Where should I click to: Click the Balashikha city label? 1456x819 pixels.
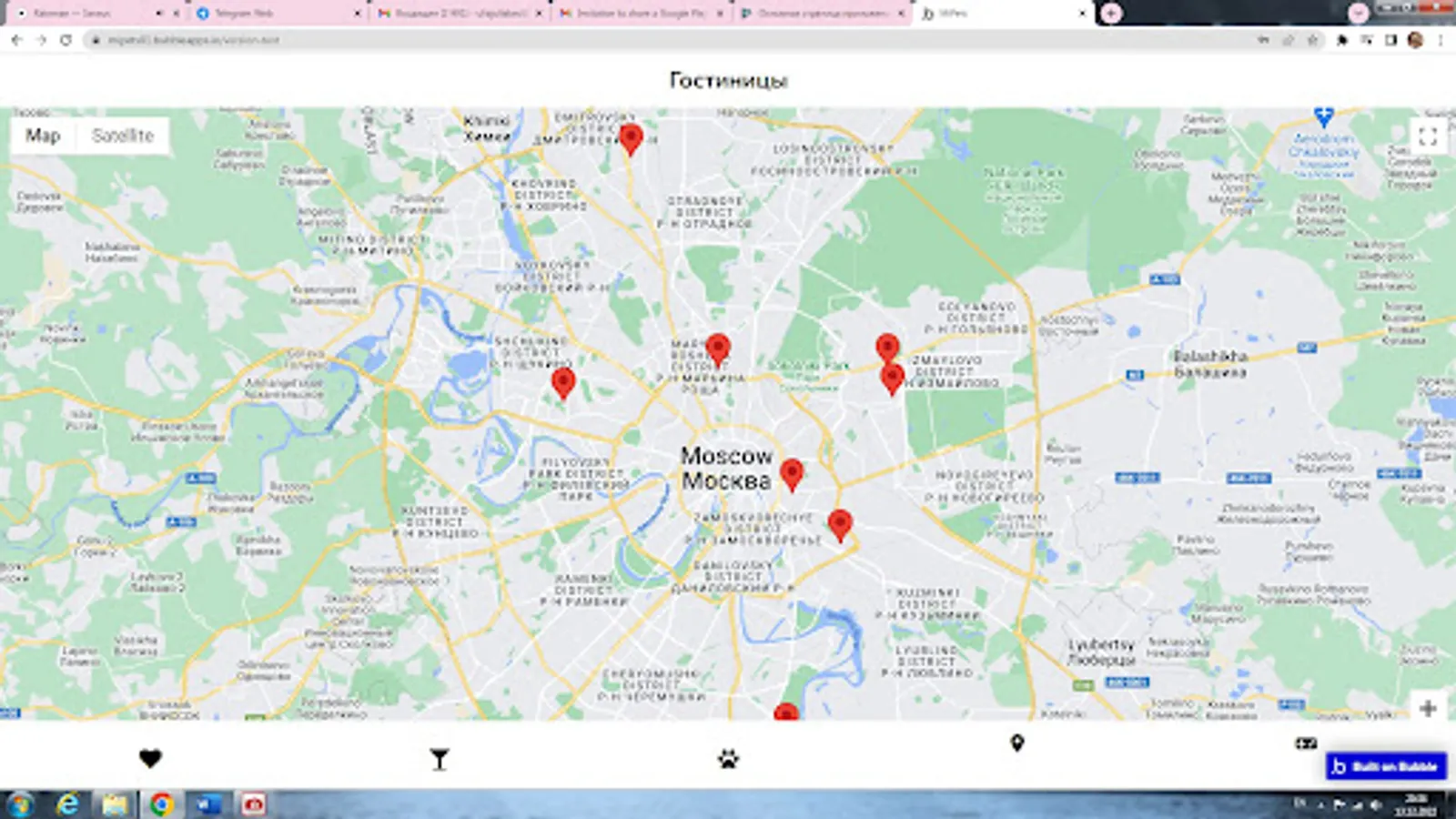(x=1210, y=364)
